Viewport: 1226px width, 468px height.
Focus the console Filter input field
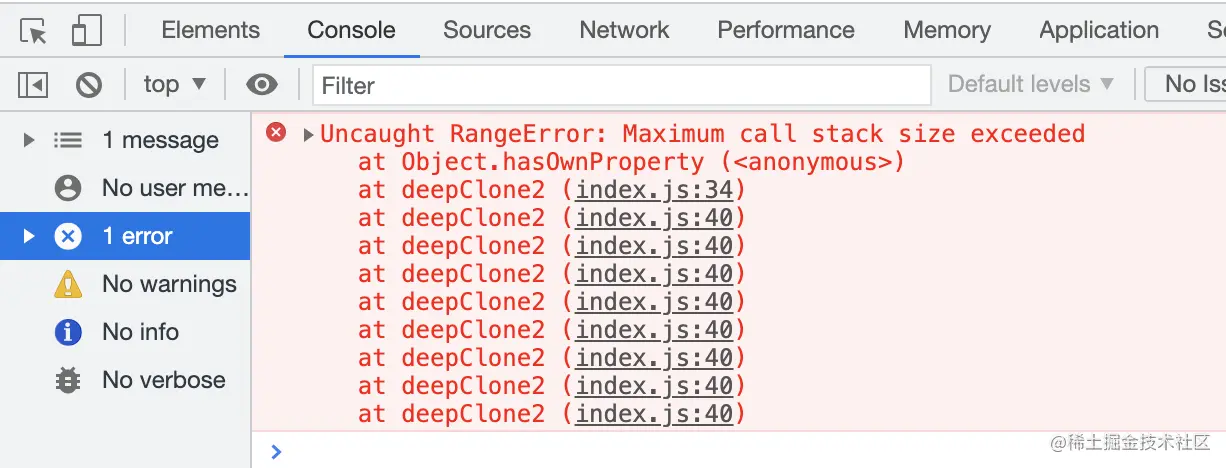tap(620, 85)
